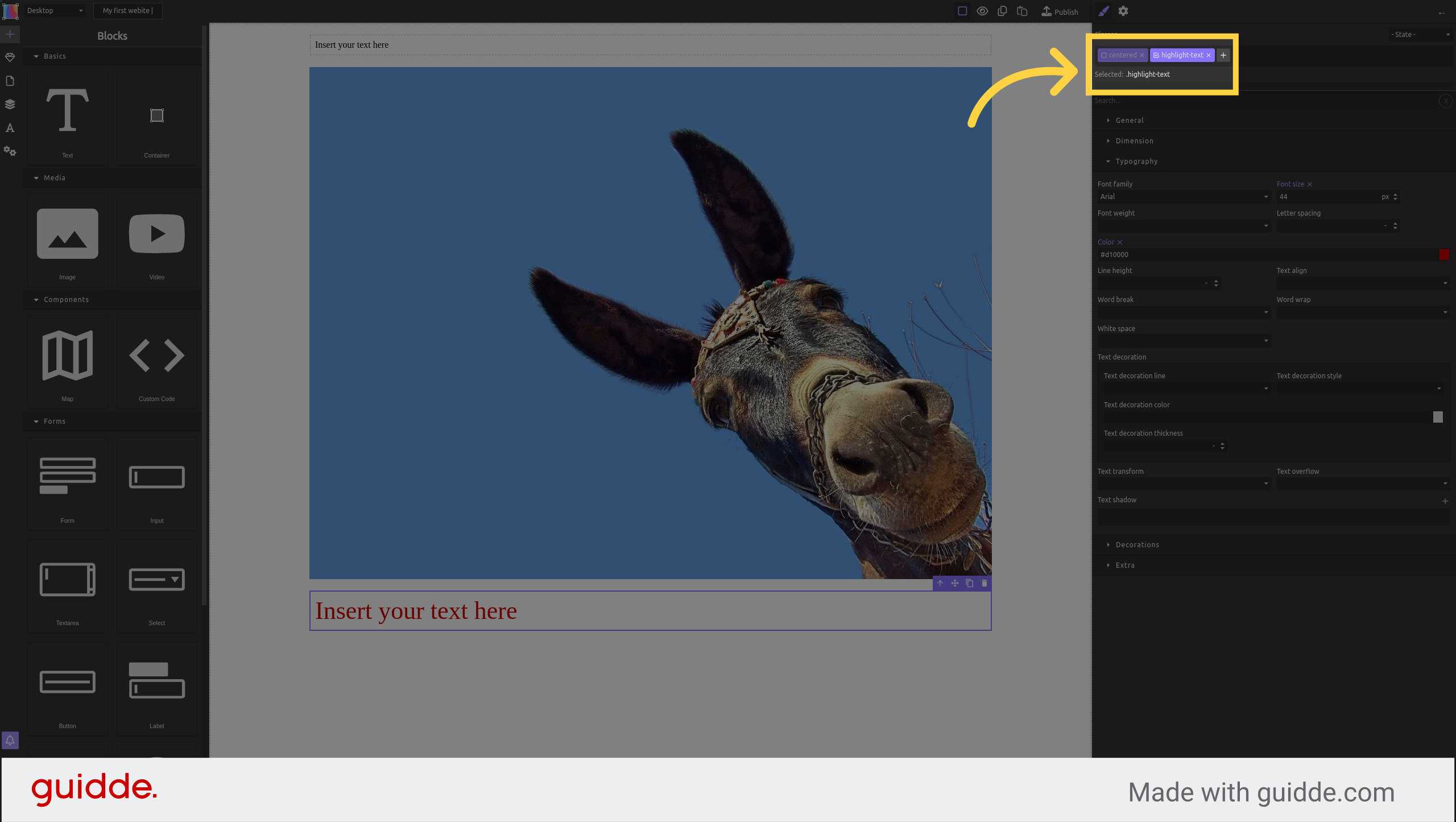The height and width of the screenshot is (822, 1456).
Task: Open the Pages panel via the page icon
Action: pos(10,81)
